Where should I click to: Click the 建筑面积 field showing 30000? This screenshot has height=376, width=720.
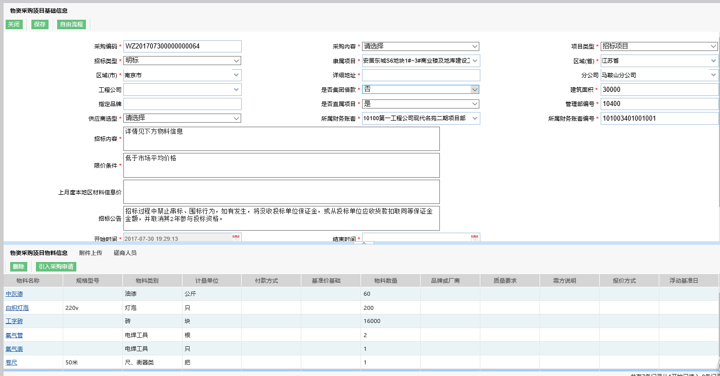click(x=659, y=90)
